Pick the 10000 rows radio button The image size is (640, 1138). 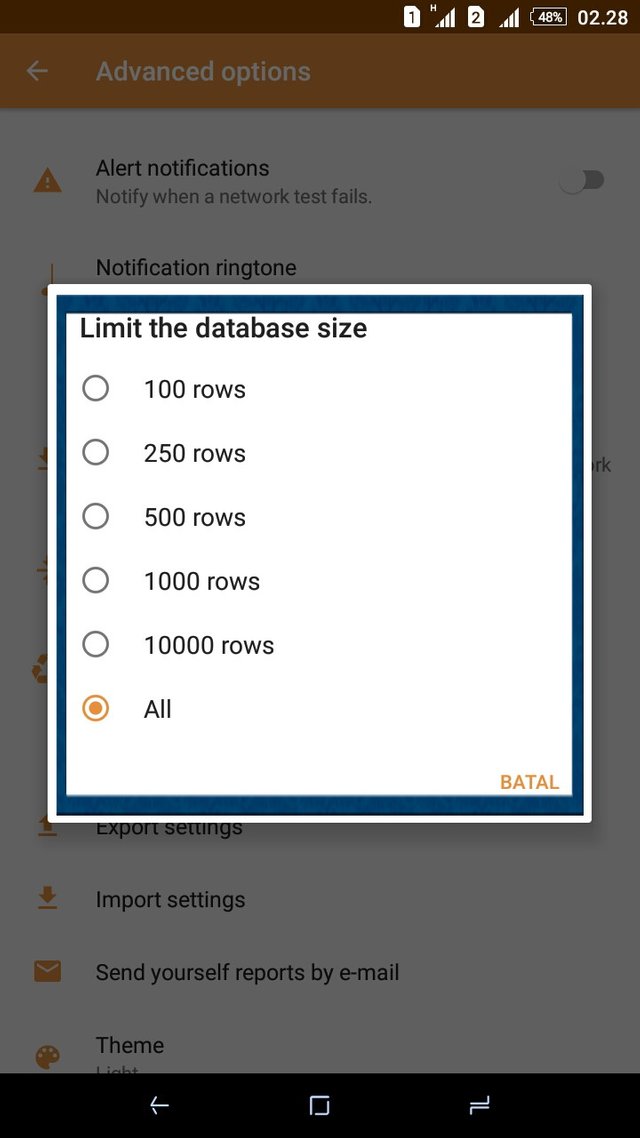[x=96, y=645]
